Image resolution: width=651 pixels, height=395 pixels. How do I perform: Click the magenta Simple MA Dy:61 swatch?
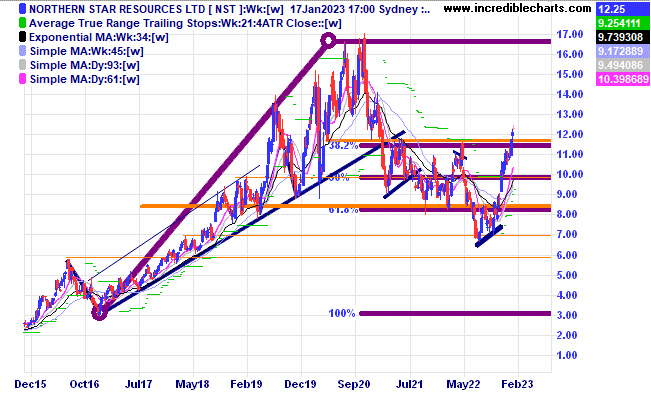tap(22, 79)
